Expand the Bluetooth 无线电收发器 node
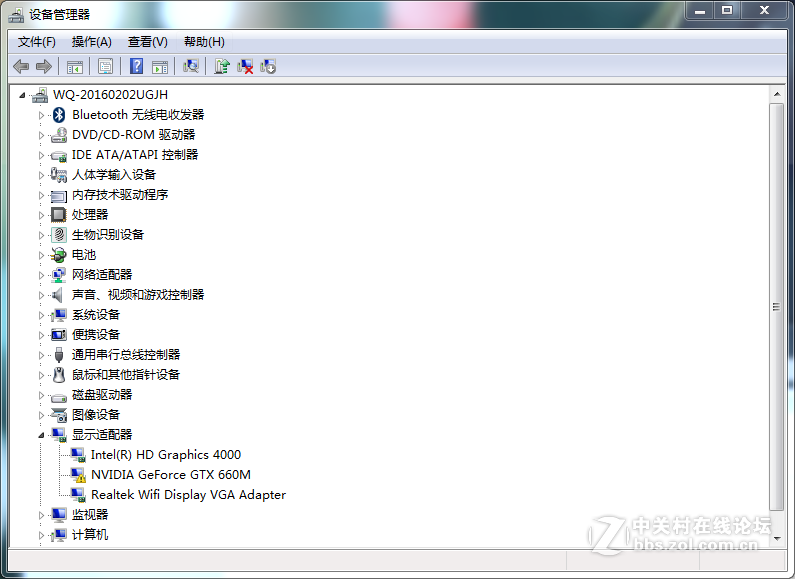This screenshot has height=579, width=795. (x=41, y=115)
